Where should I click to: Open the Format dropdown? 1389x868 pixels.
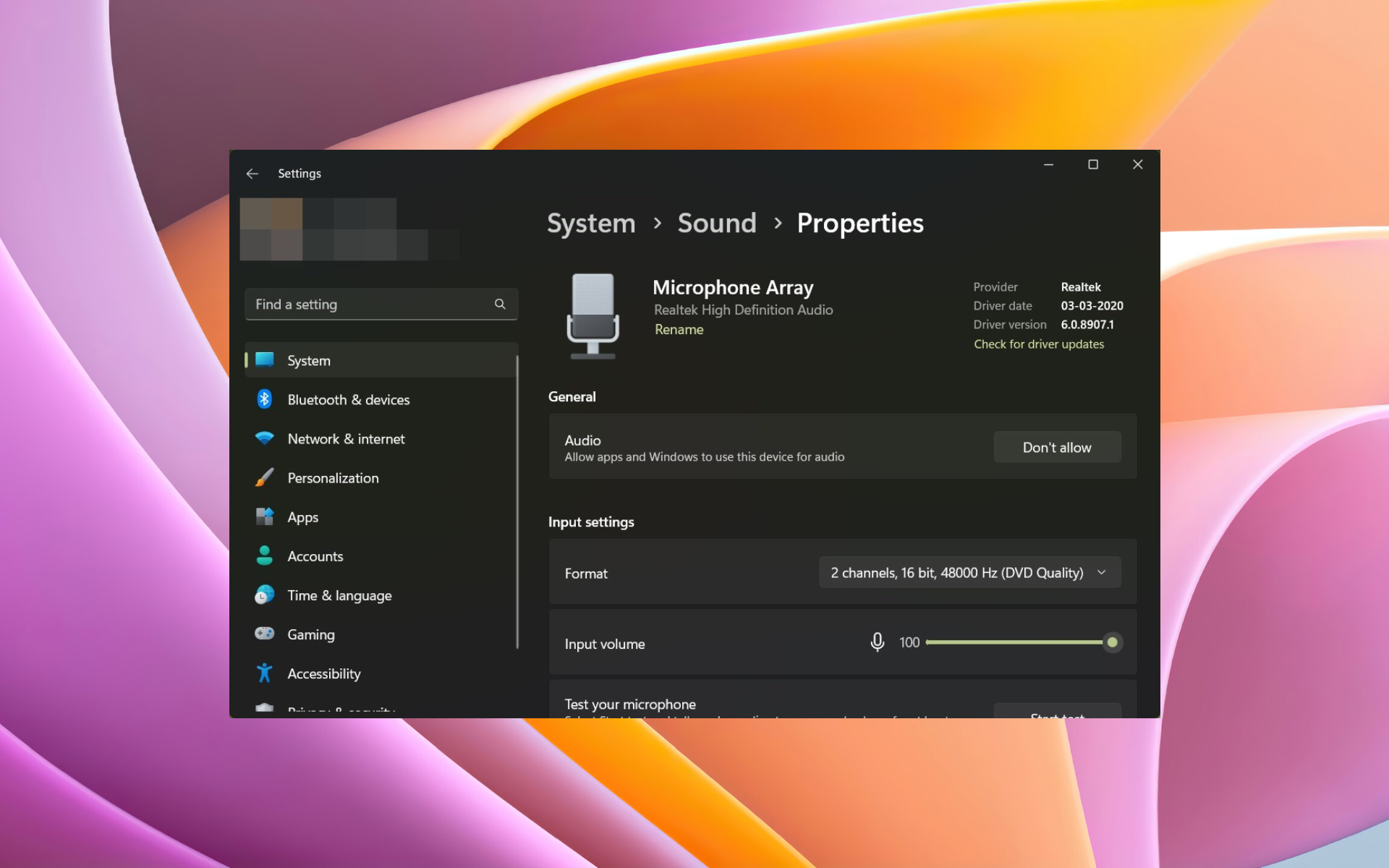coord(970,572)
